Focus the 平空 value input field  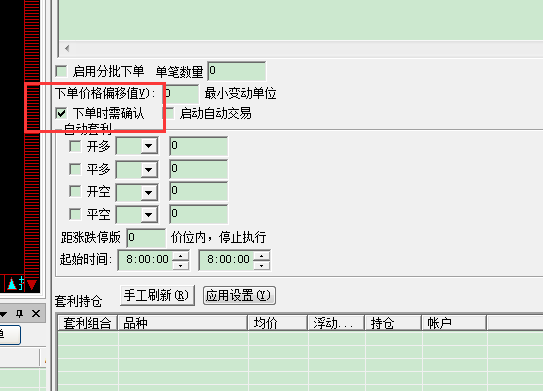pyautogui.click(x=199, y=214)
